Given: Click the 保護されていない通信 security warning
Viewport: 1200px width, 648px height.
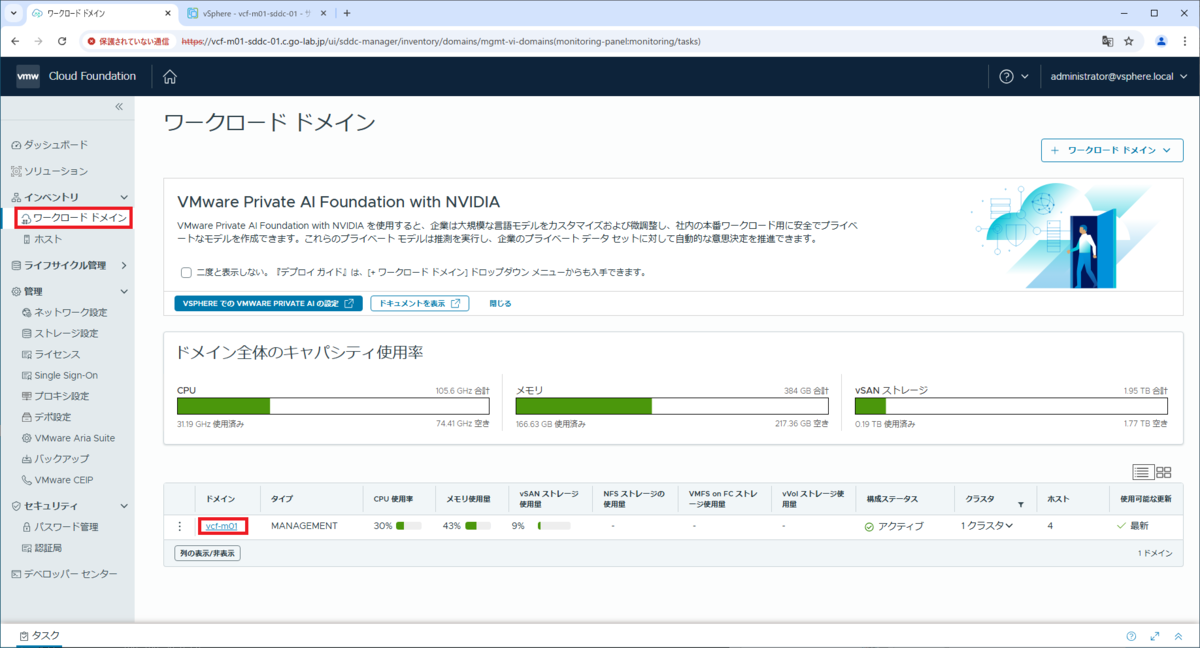Looking at the screenshot, I should (127, 41).
